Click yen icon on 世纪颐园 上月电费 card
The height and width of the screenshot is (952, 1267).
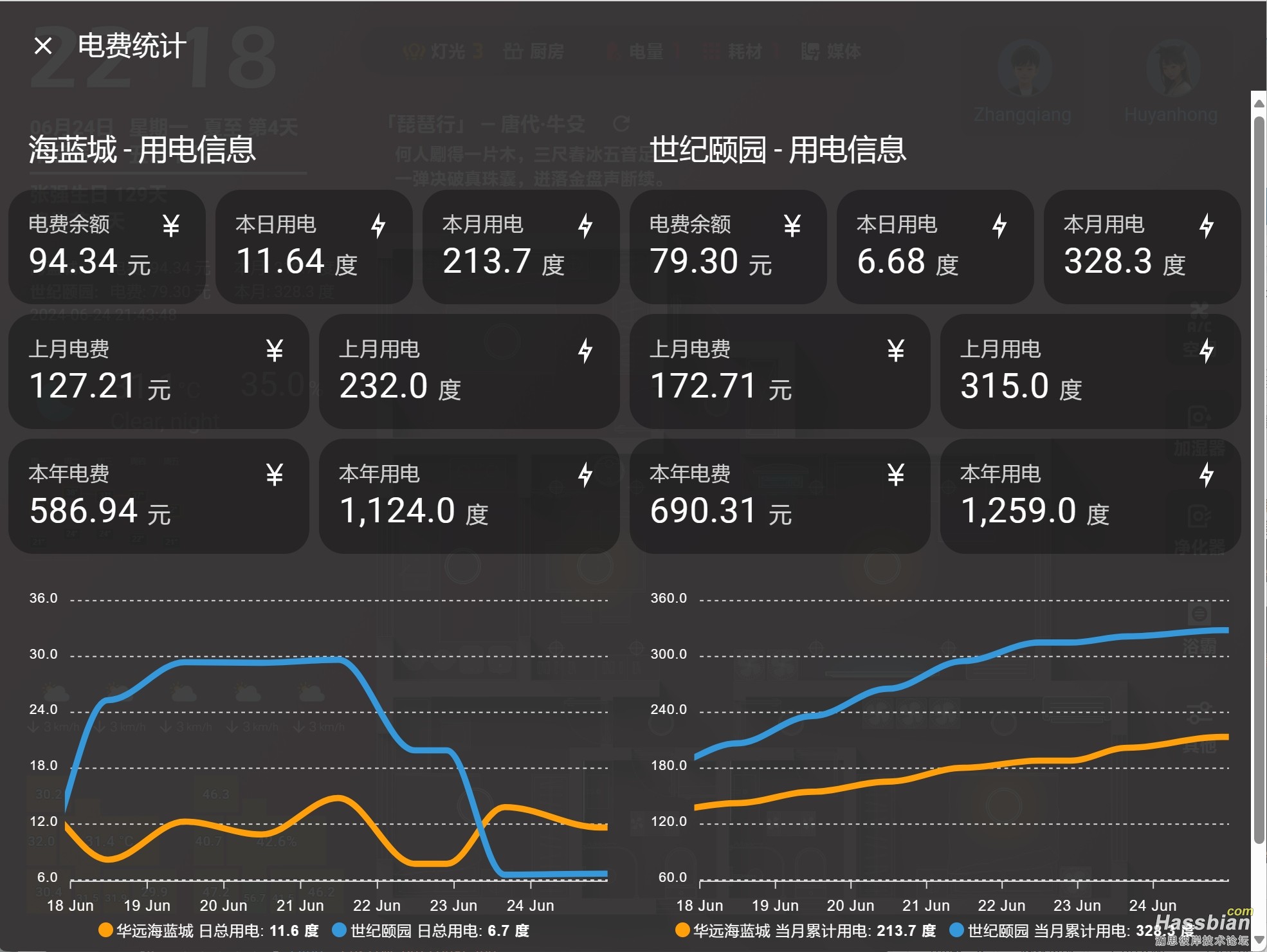[x=896, y=351]
